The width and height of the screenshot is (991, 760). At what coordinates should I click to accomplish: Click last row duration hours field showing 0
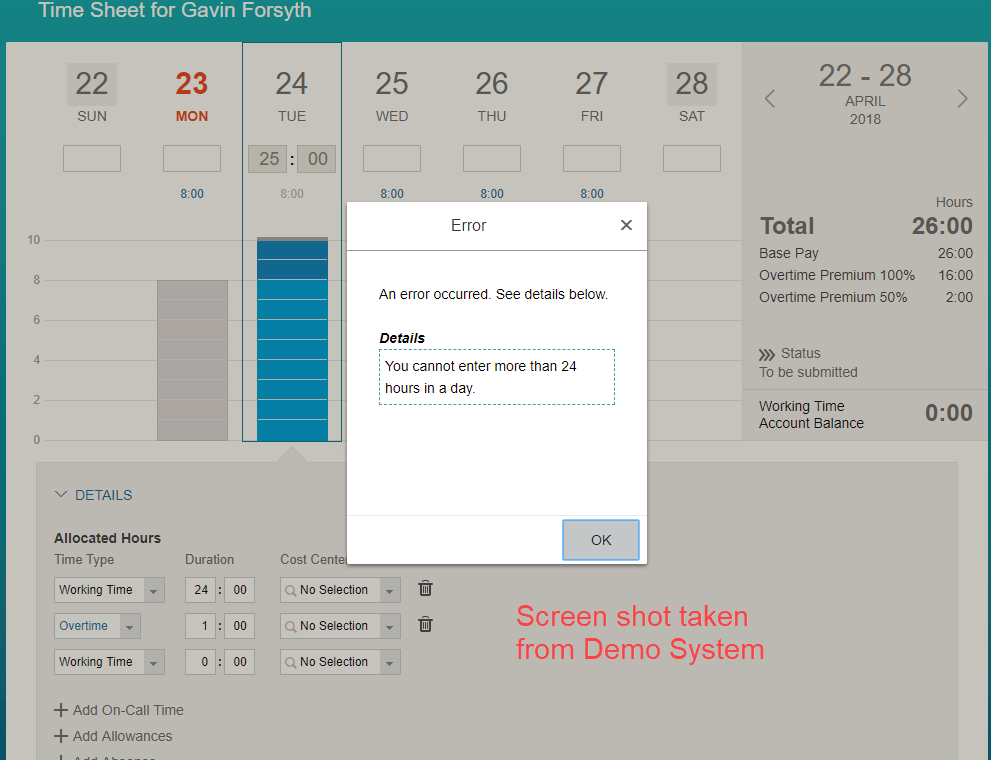click(200, 662)
